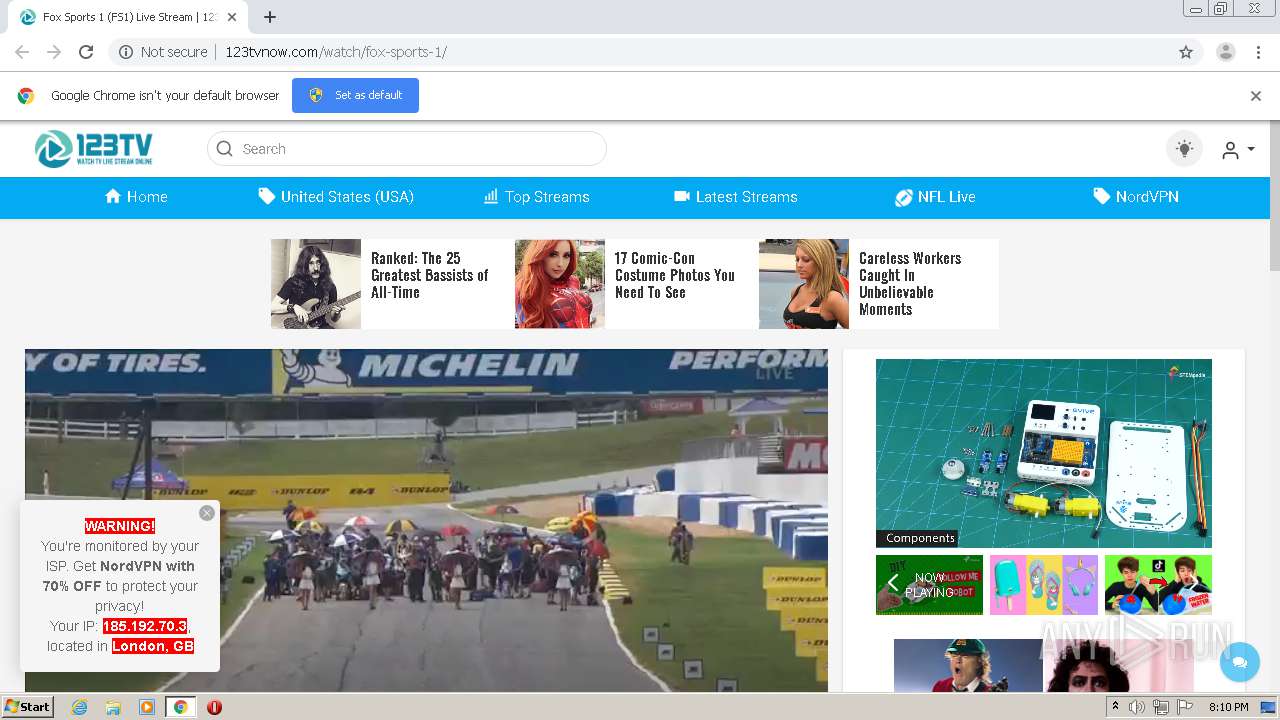Go forward in browser history
Viewport: 1280px width, 720px height.
pos(54,52)
